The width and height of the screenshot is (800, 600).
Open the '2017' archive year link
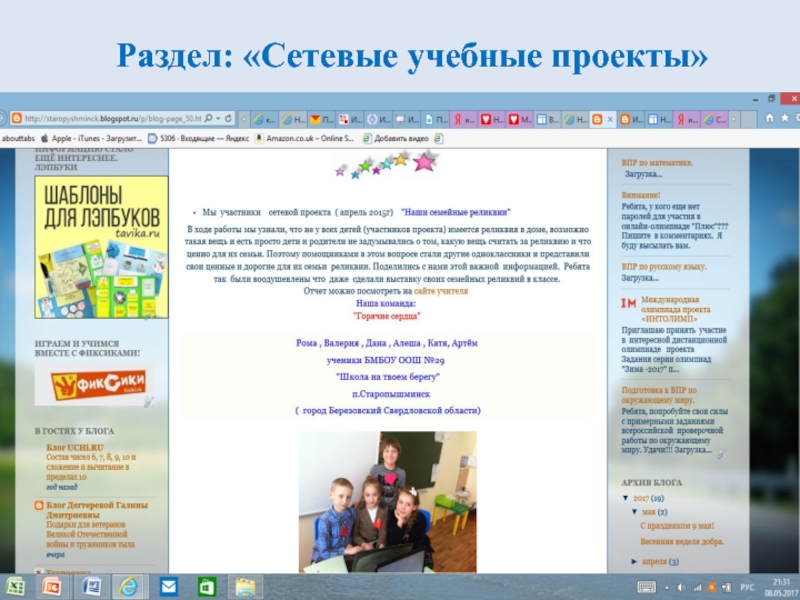[x=641, y=498]
